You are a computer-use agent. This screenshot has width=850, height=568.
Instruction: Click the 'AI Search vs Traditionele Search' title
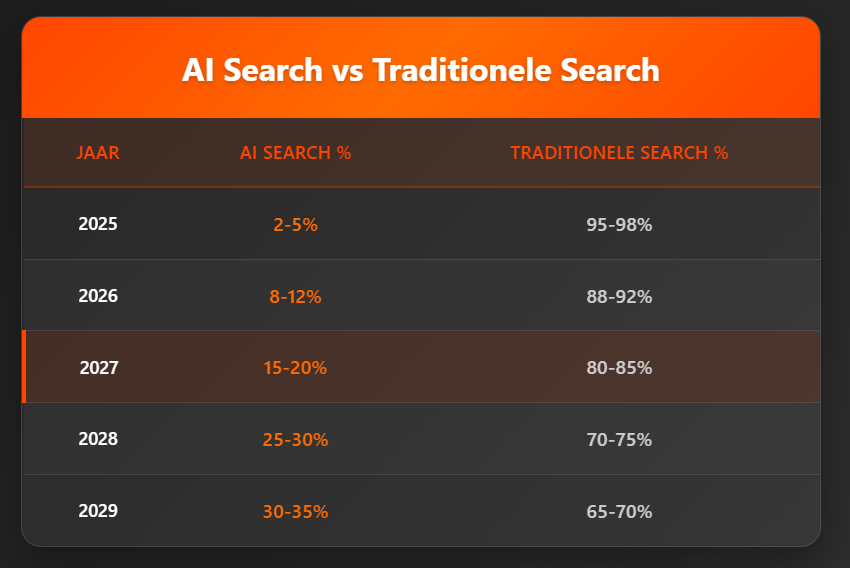pos(421,71)
